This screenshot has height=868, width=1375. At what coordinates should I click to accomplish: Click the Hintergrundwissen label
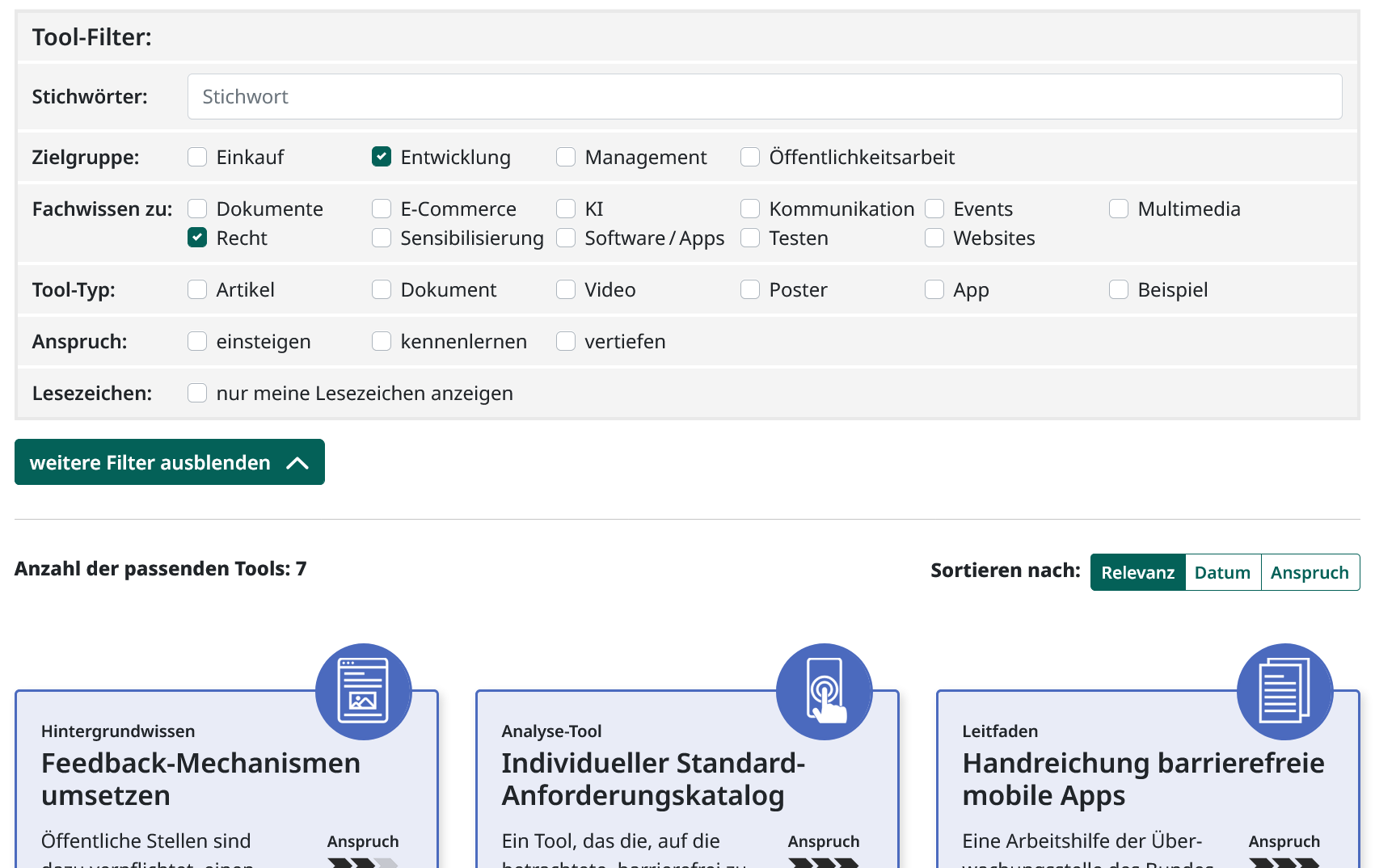[118, 731]
